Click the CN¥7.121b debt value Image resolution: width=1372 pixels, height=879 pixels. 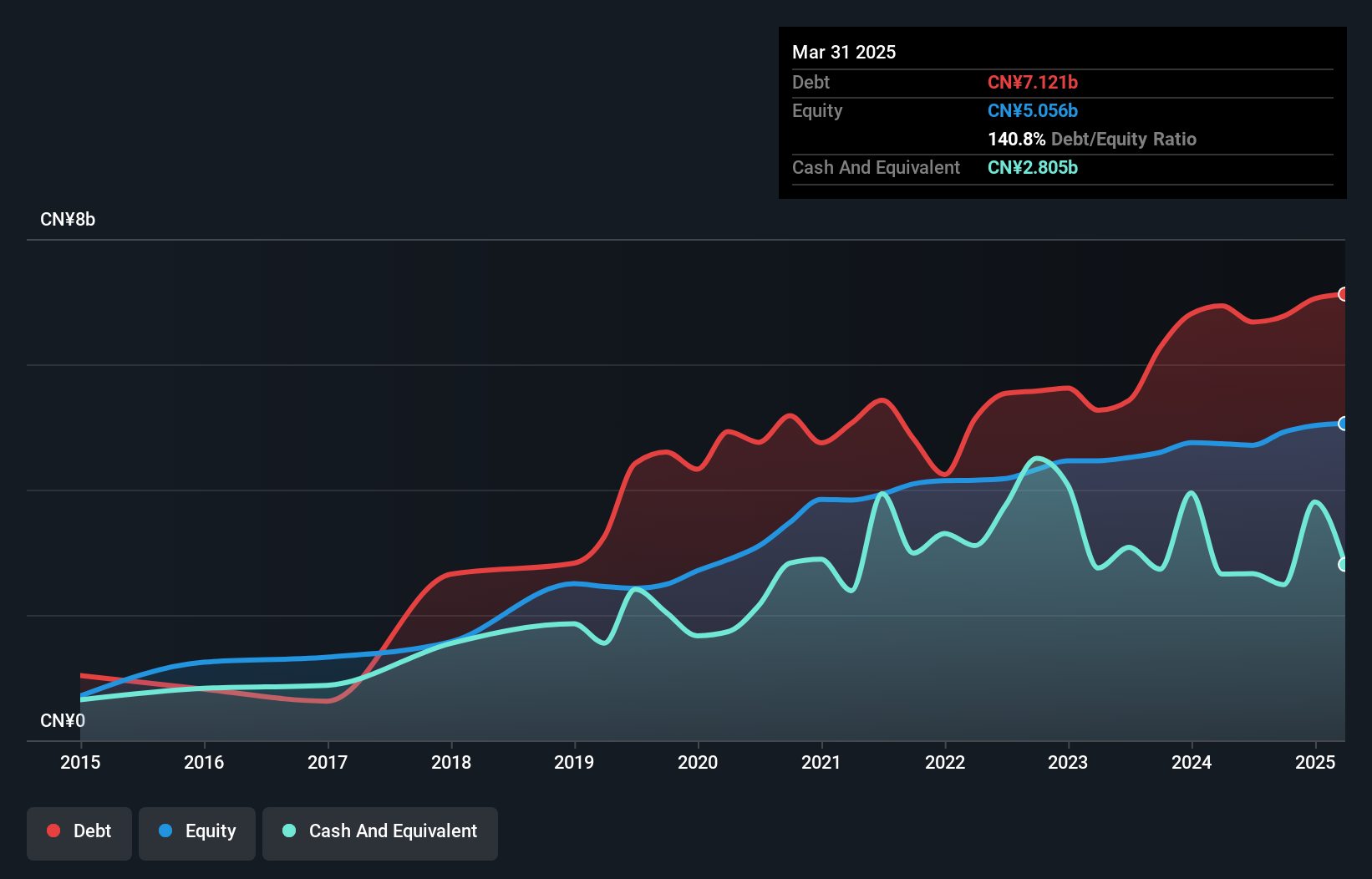(1033, 82)
